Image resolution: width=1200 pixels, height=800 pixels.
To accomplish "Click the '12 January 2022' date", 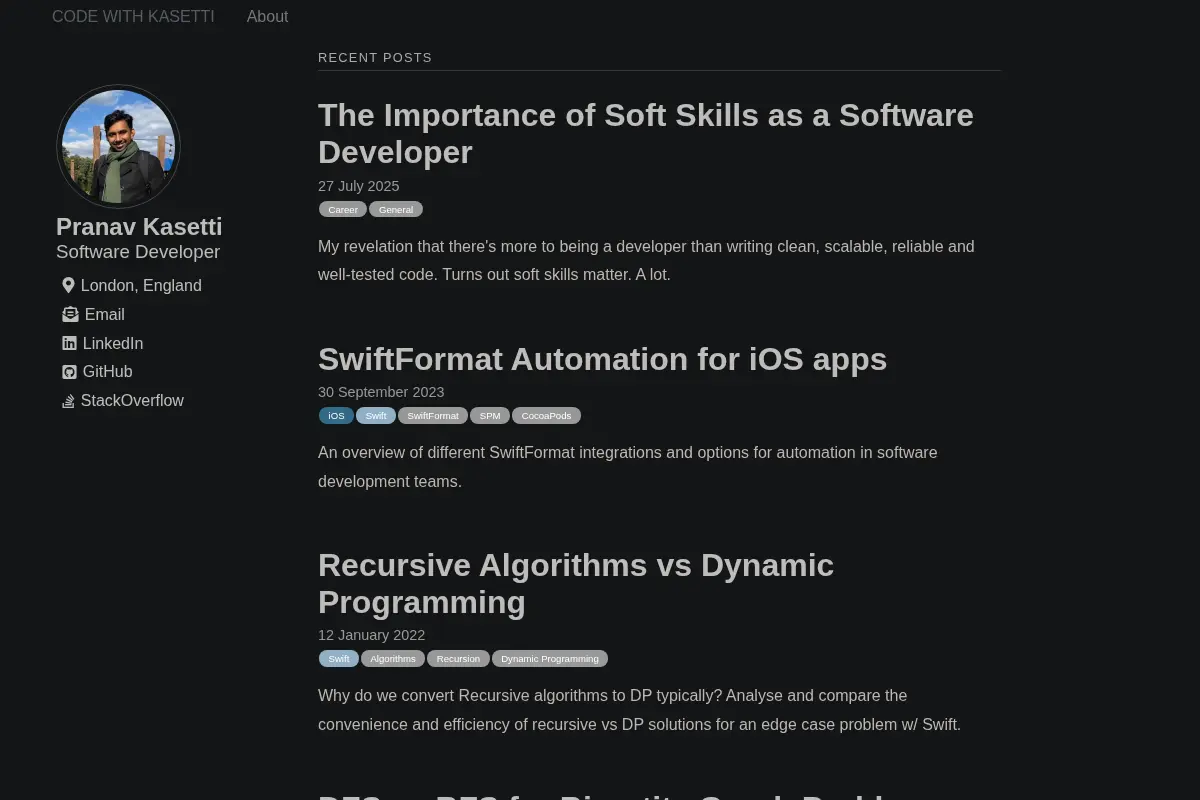I will click(371, 635).
